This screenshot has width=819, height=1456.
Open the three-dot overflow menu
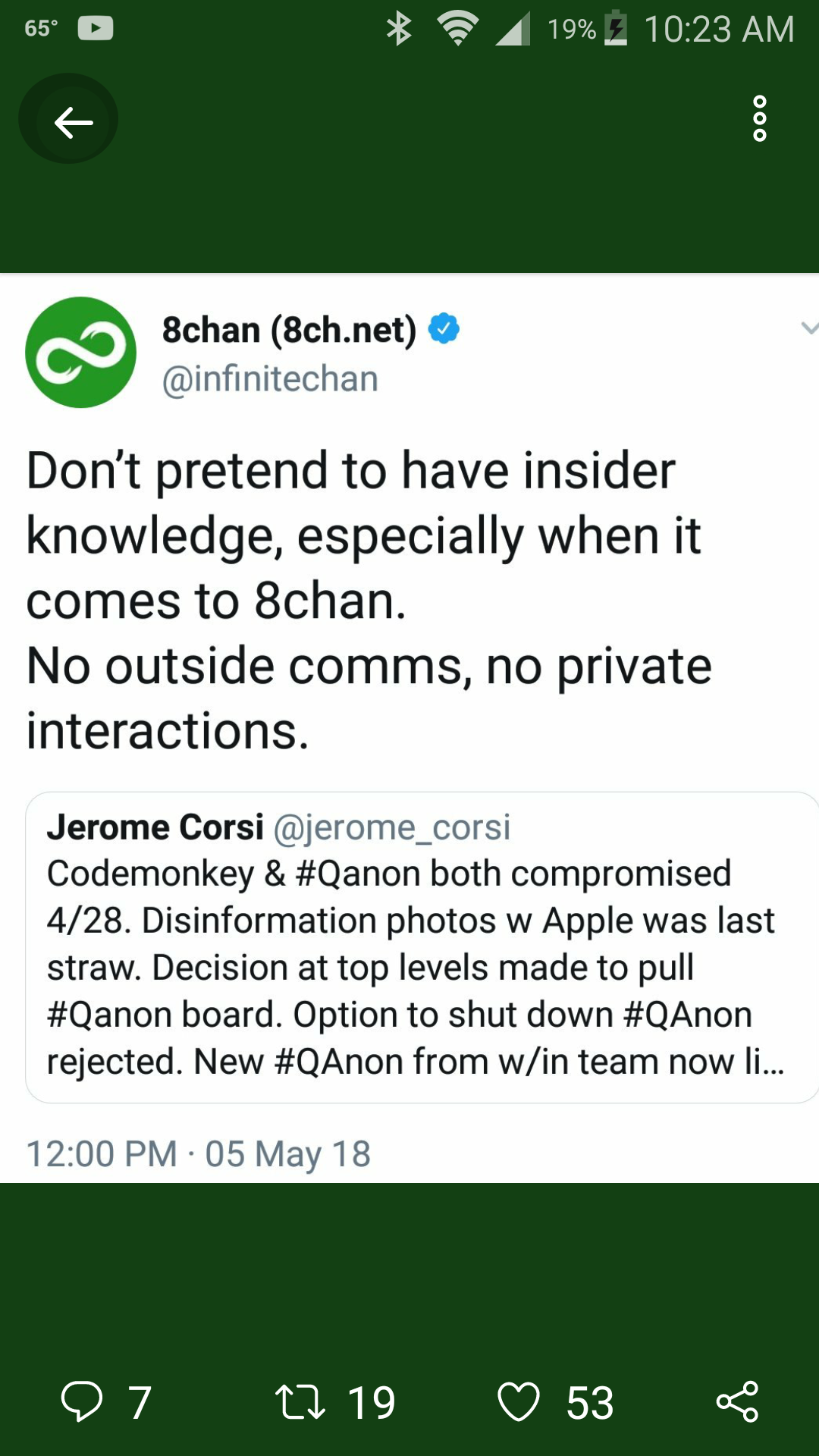tap(759, 118)
